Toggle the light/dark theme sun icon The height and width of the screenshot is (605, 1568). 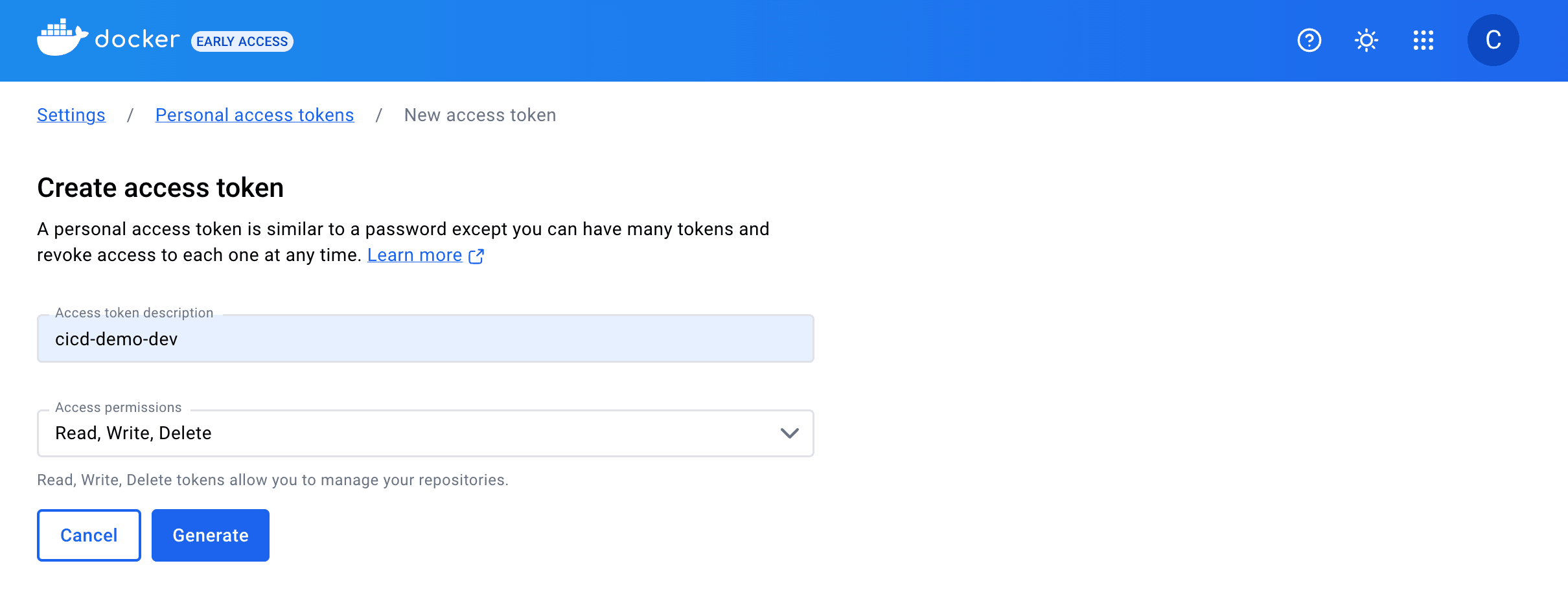[1366, 40]
